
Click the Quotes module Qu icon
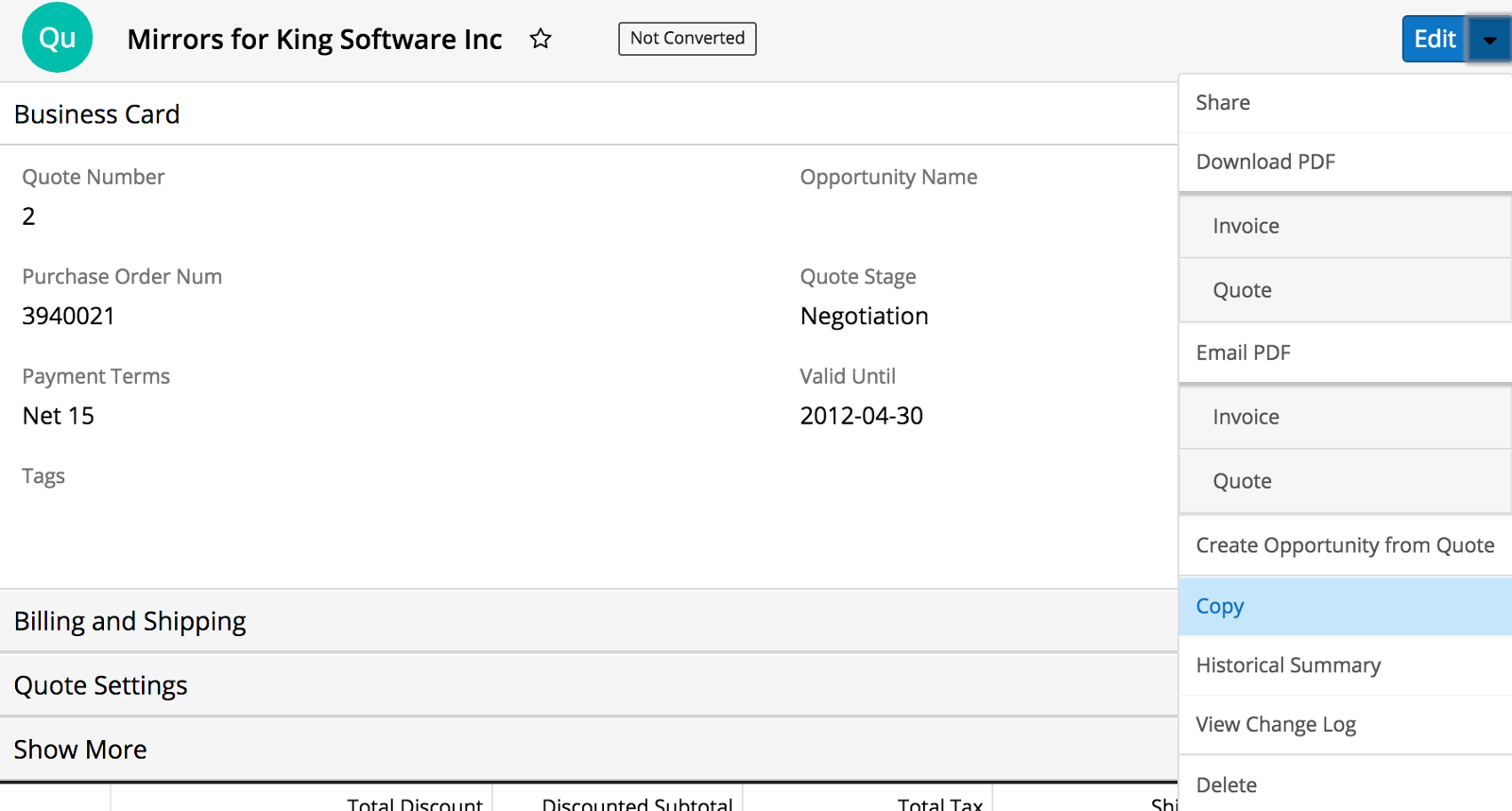point(58,38)
